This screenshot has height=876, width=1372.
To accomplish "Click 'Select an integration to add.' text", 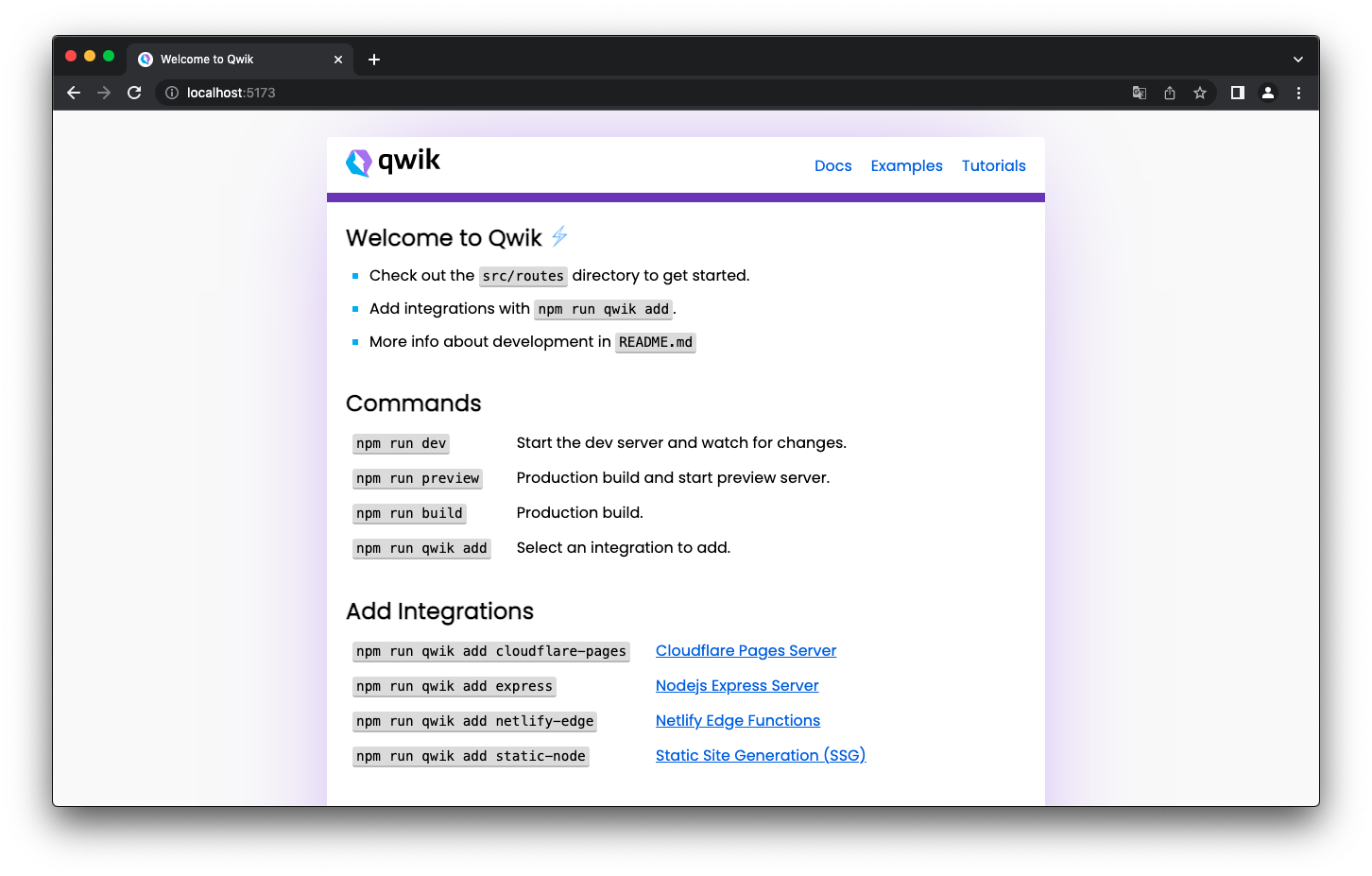I will point(624,547).
